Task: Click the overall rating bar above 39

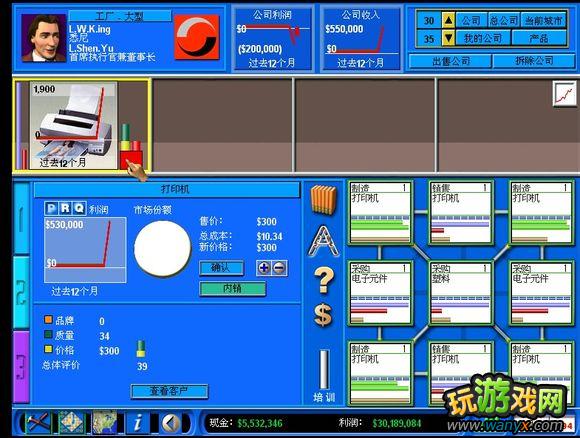Action: [141, 349]
